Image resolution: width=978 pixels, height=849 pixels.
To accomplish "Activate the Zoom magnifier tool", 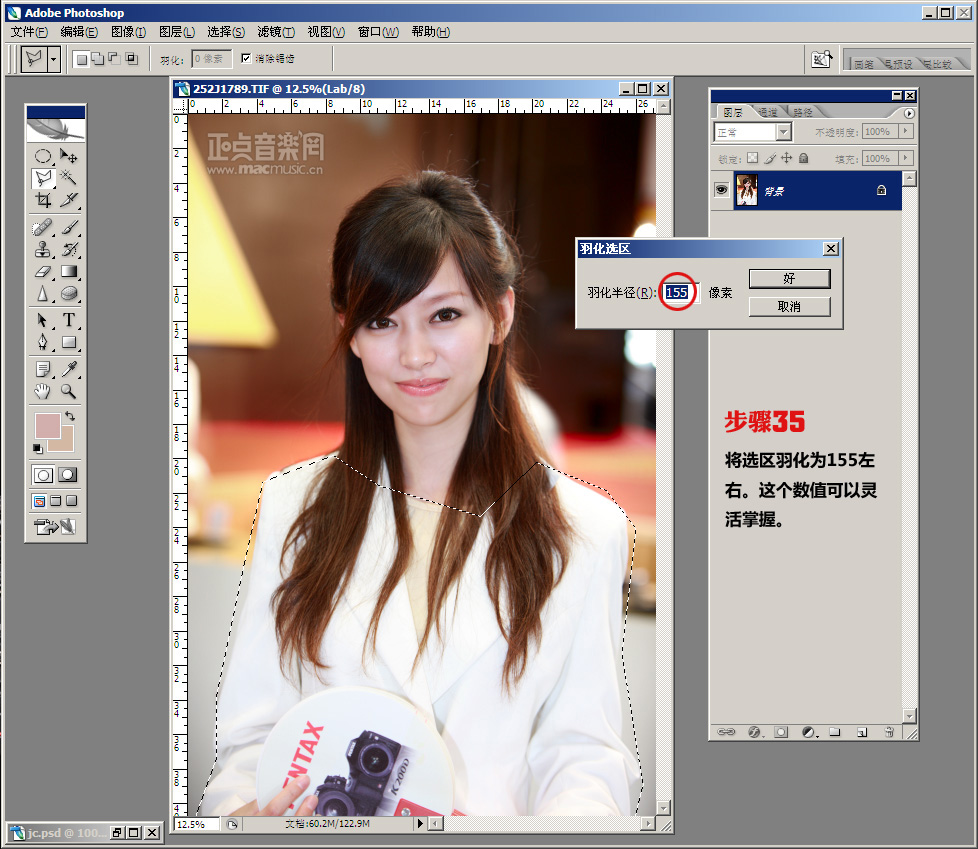I will point(69,391).
